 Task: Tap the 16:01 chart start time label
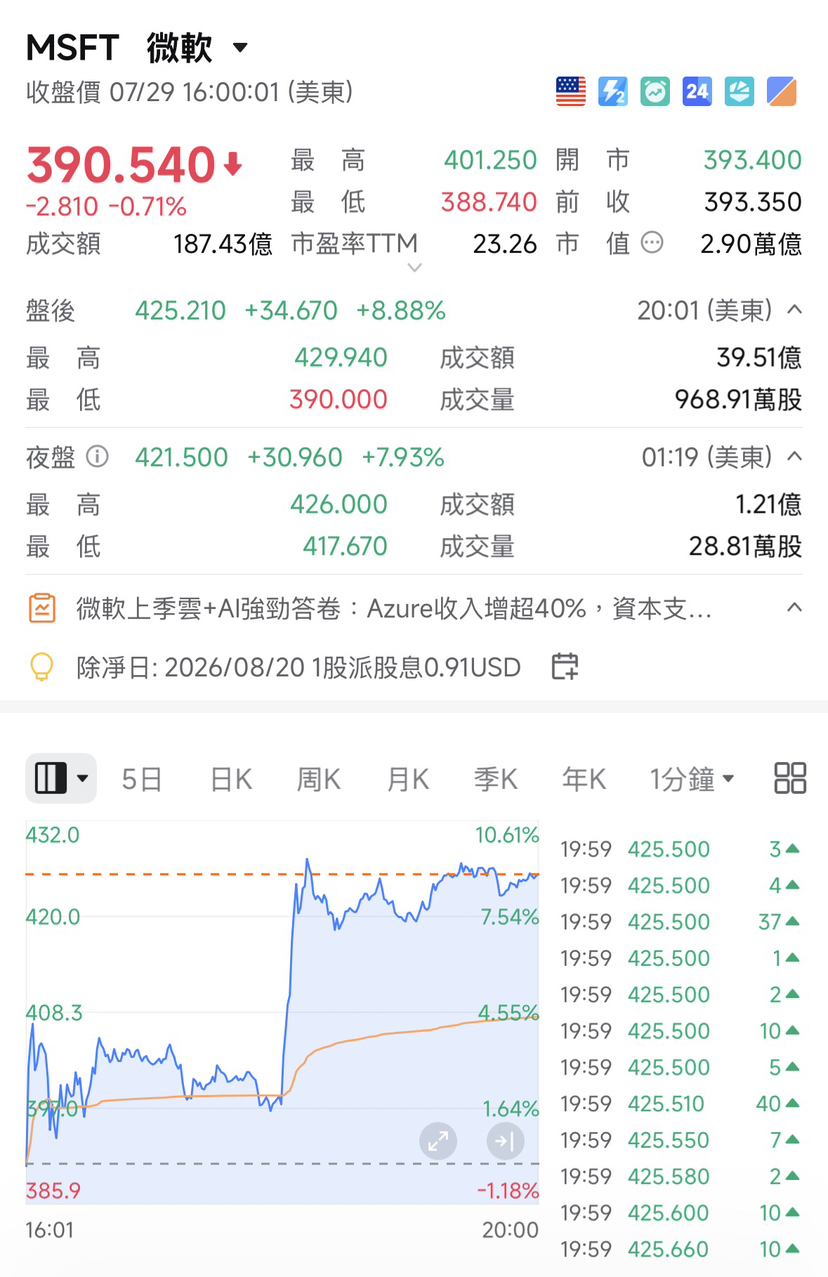tap(49, 1230)
